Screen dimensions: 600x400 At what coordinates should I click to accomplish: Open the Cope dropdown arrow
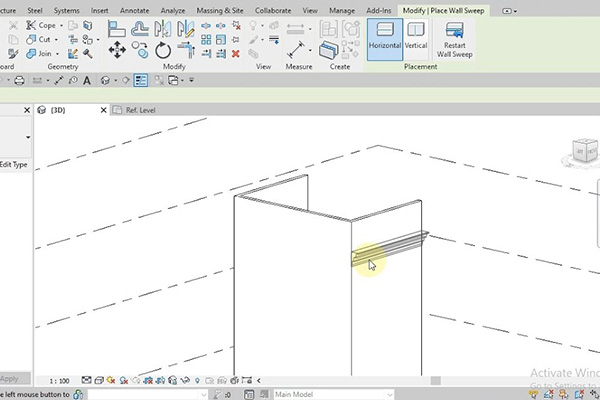61,26
